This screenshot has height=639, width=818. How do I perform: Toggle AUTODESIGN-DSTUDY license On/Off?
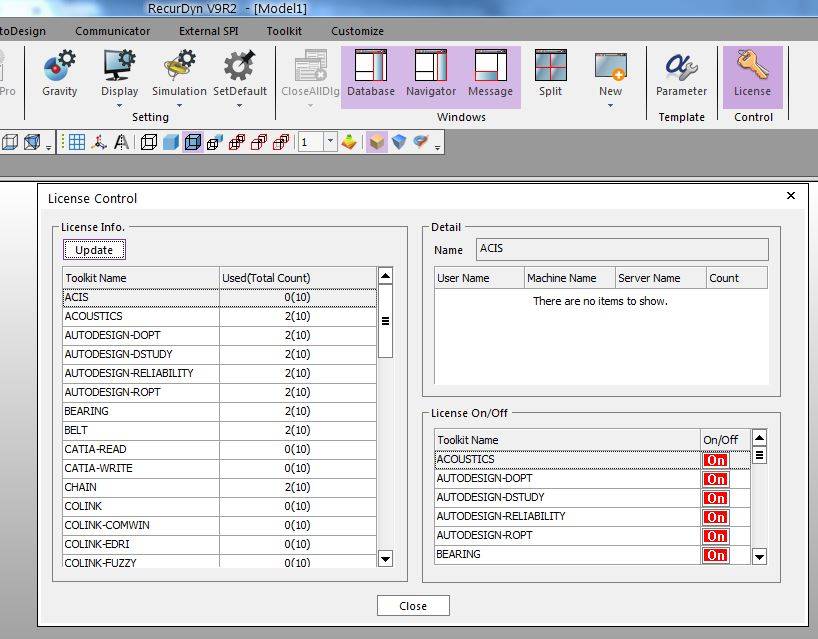[716, 498]
